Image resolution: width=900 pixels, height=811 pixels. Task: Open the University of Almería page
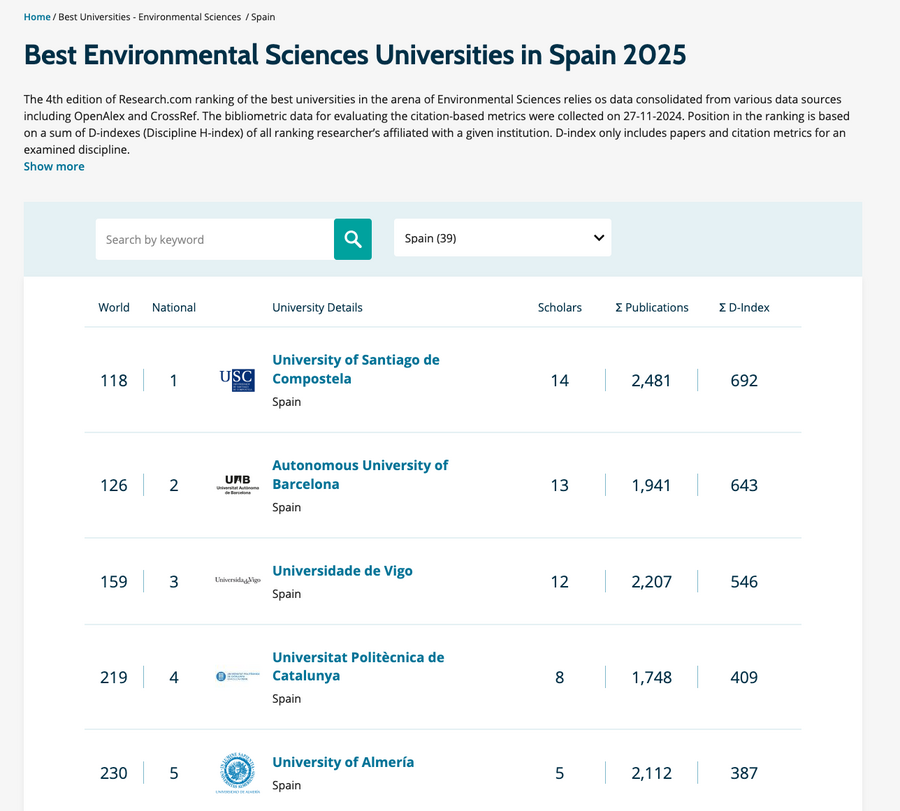point(343,762)
